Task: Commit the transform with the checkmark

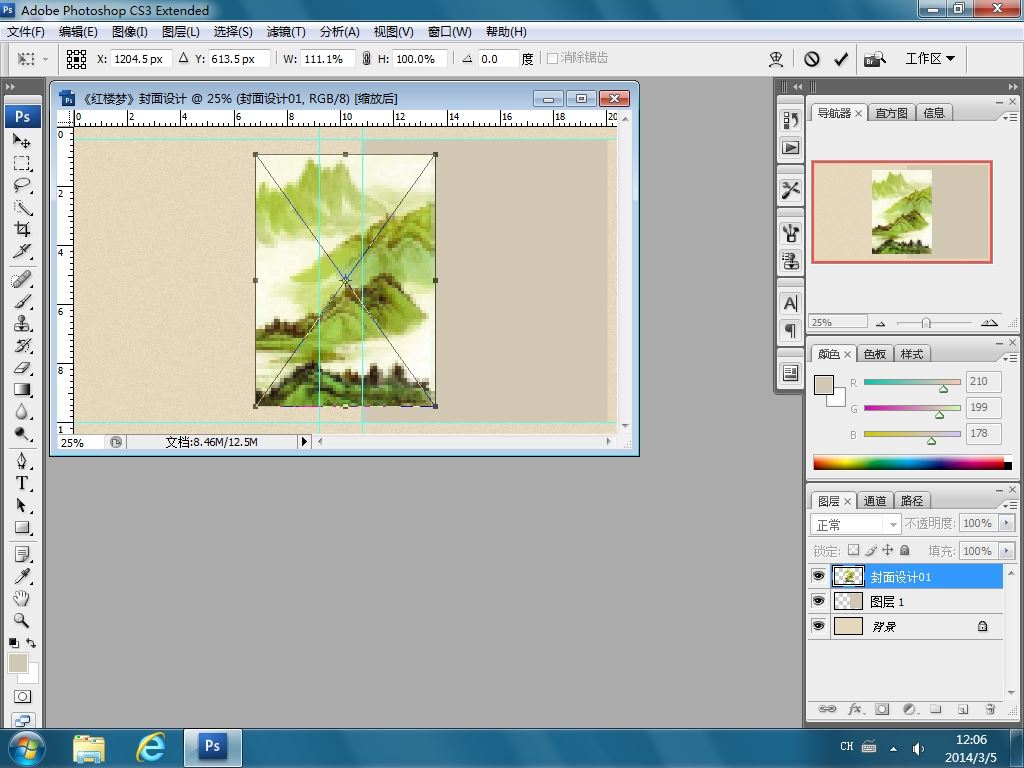Action: click(840, 59)
